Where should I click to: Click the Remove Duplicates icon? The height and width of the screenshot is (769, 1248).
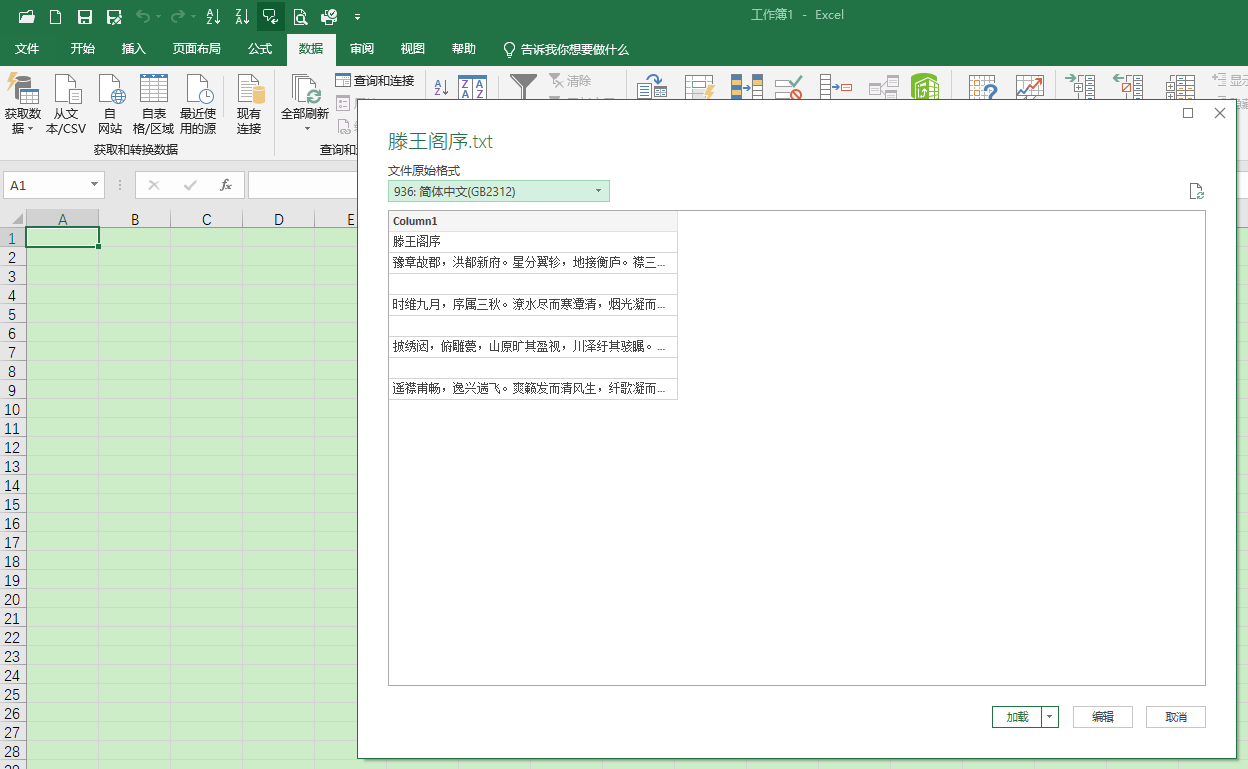pos(747,87)
